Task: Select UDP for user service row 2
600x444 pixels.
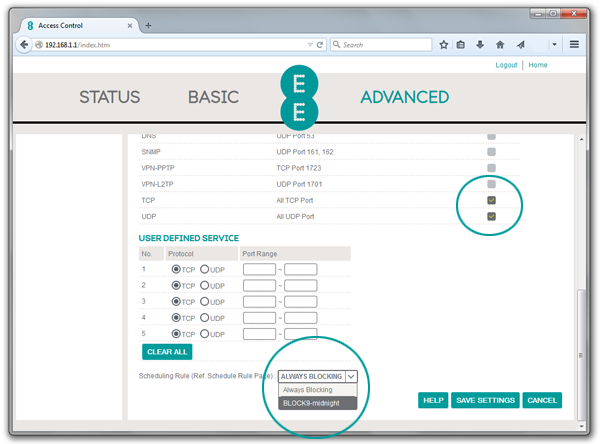Action: tap(204, 286)
